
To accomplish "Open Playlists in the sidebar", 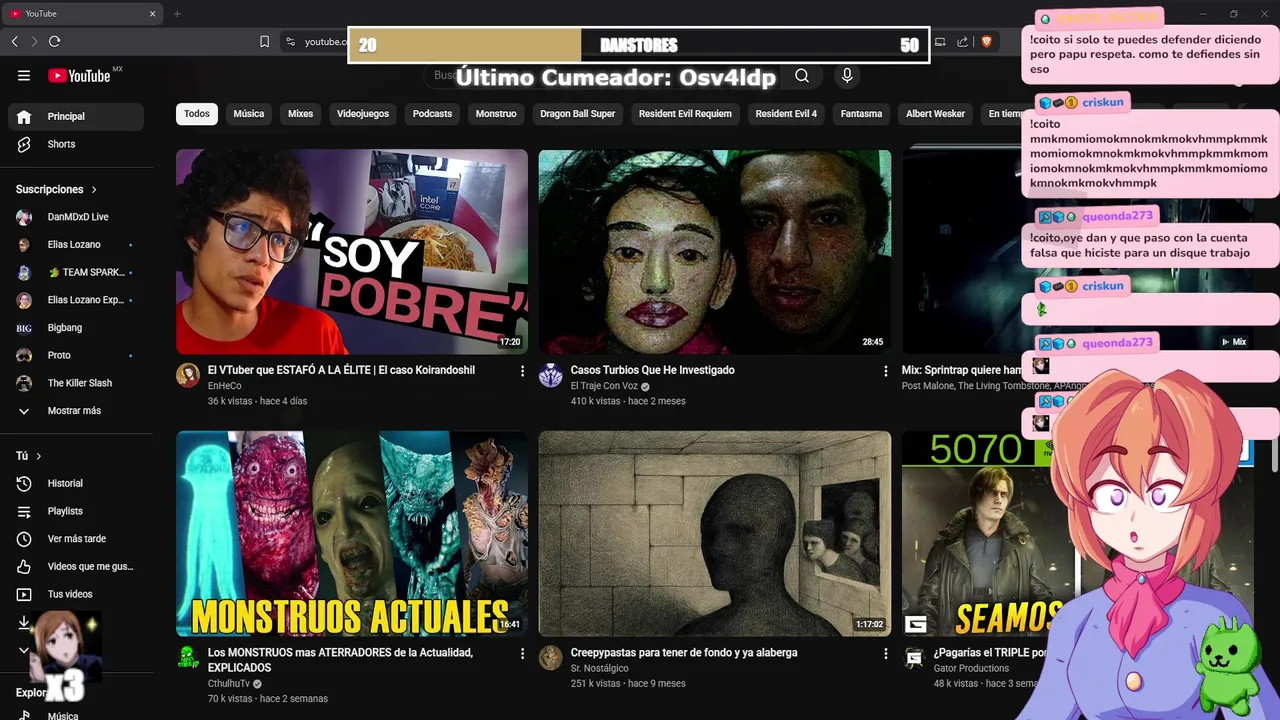I will point(76,511).
